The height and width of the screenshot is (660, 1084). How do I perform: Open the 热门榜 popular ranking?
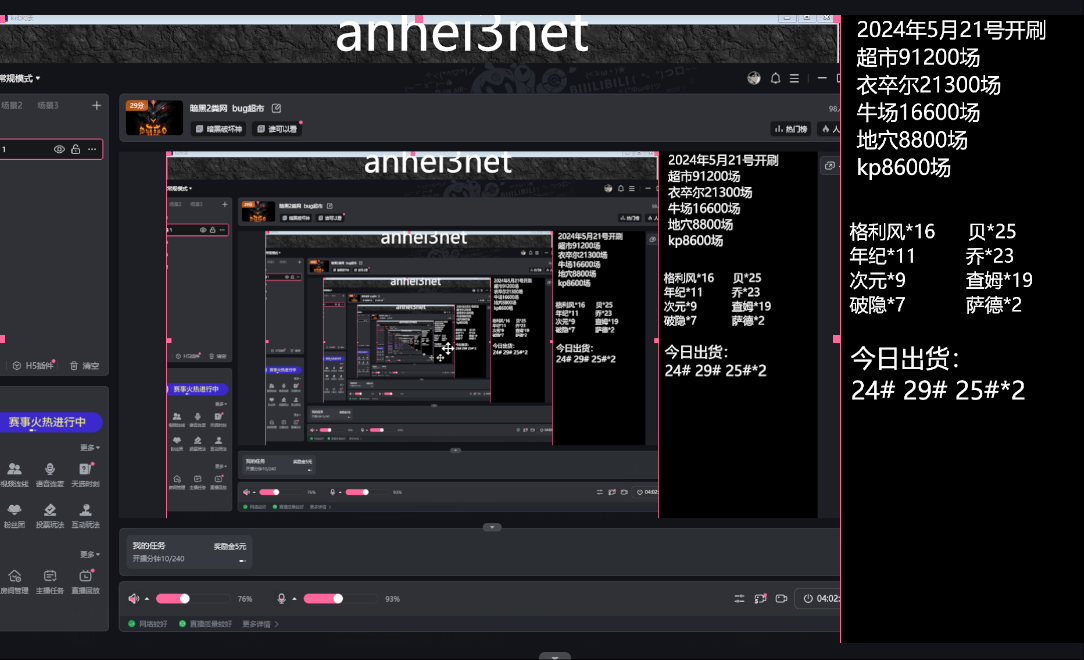tap(790, 129)
